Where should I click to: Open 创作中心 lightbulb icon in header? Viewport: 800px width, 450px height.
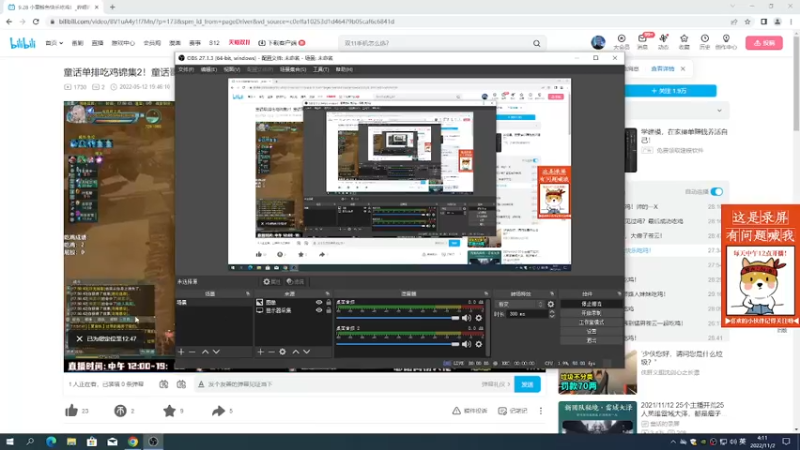pyautogui.click(x=726, y=42)
